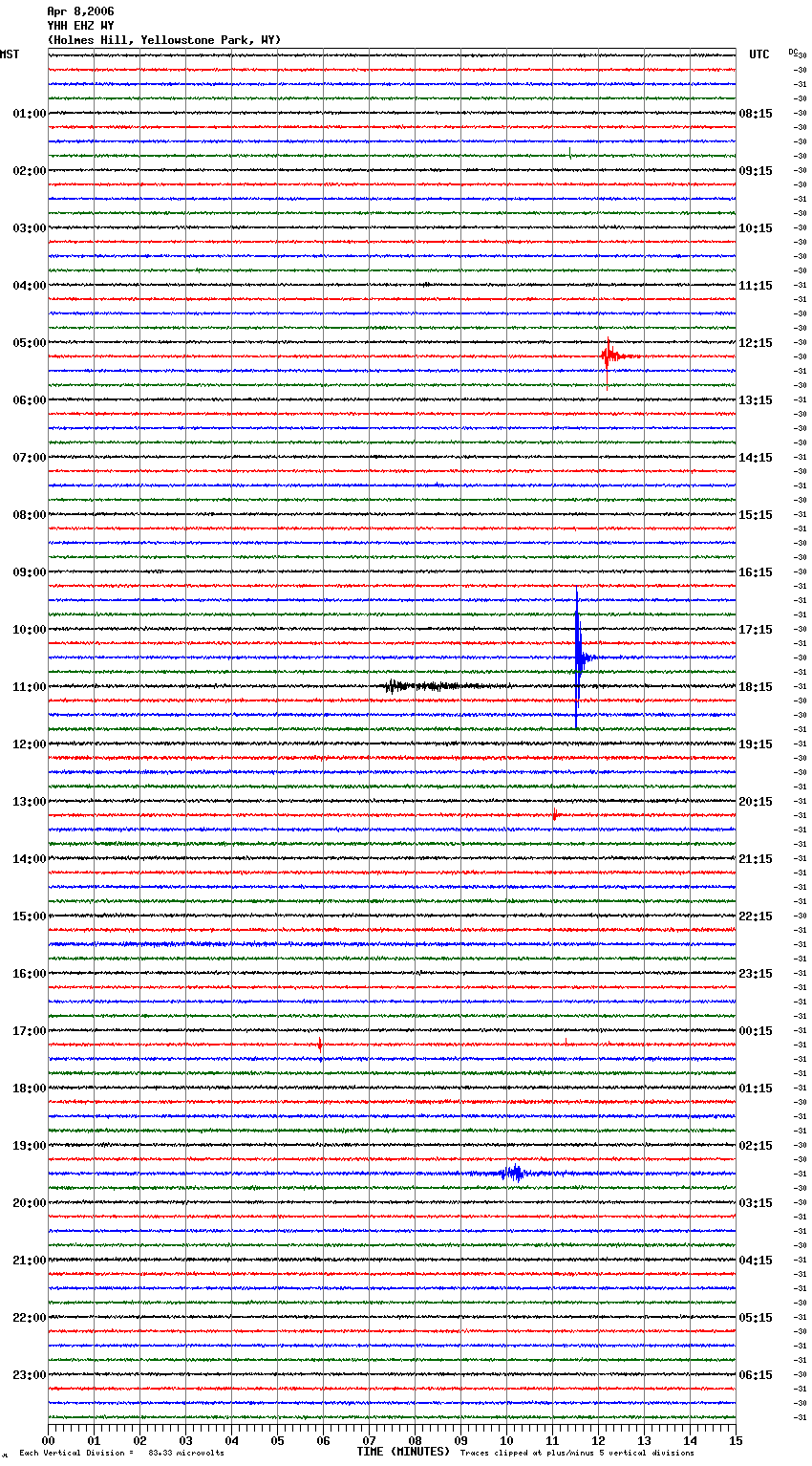Image resolution: width=812 pixels, height=1466 pixels.
Task: Click the "10" minute tick label
Action: click(x=506, y=1440)
